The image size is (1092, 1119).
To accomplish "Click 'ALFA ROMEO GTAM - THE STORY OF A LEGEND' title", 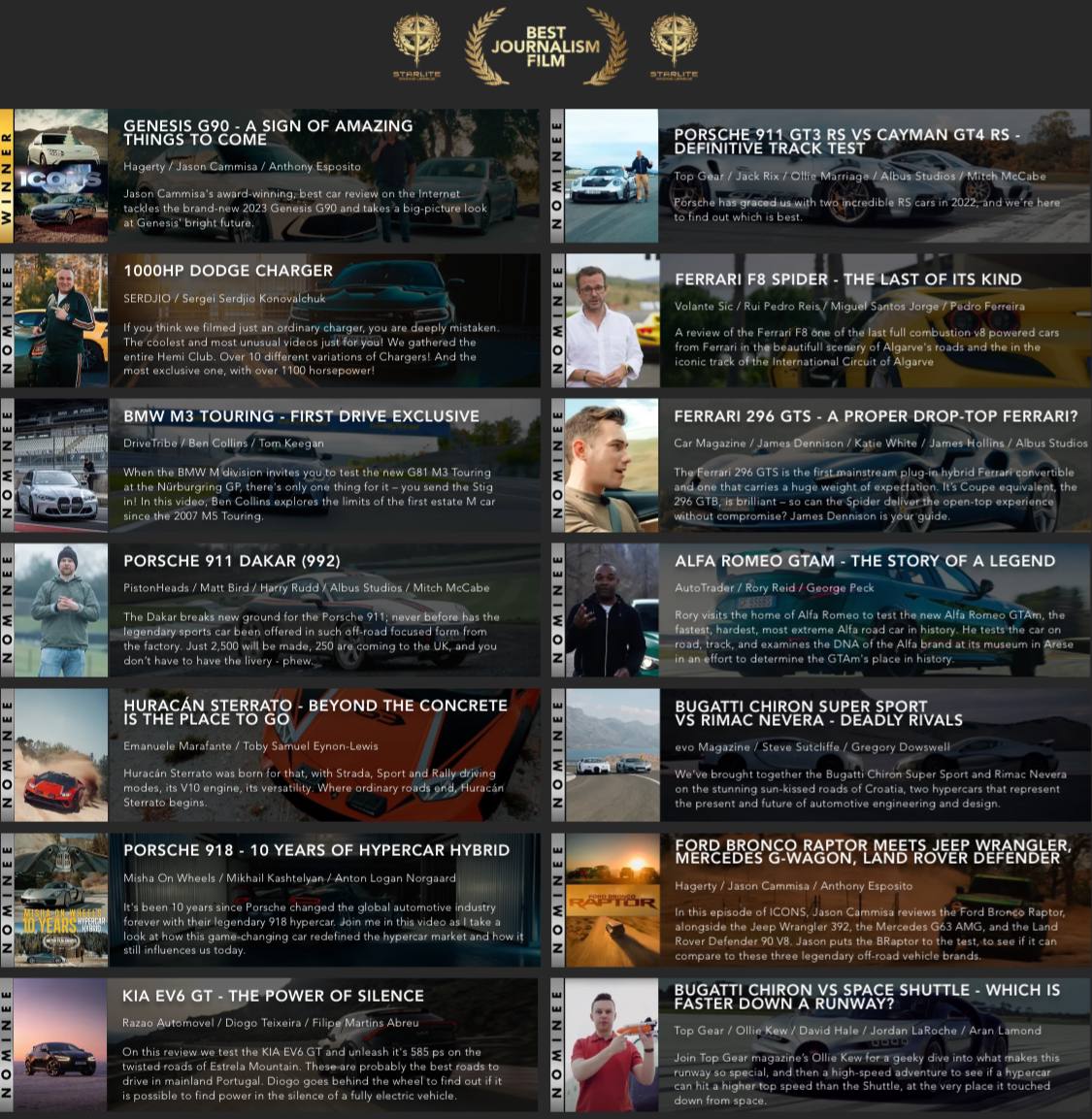I will [864, 561].
